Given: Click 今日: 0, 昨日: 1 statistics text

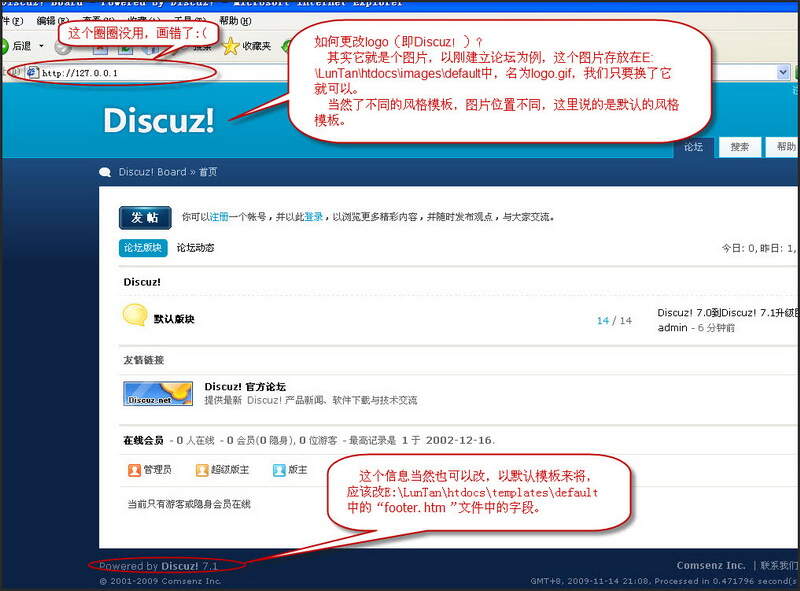Looking at the screenshot, I should click(x=759, y=249).
